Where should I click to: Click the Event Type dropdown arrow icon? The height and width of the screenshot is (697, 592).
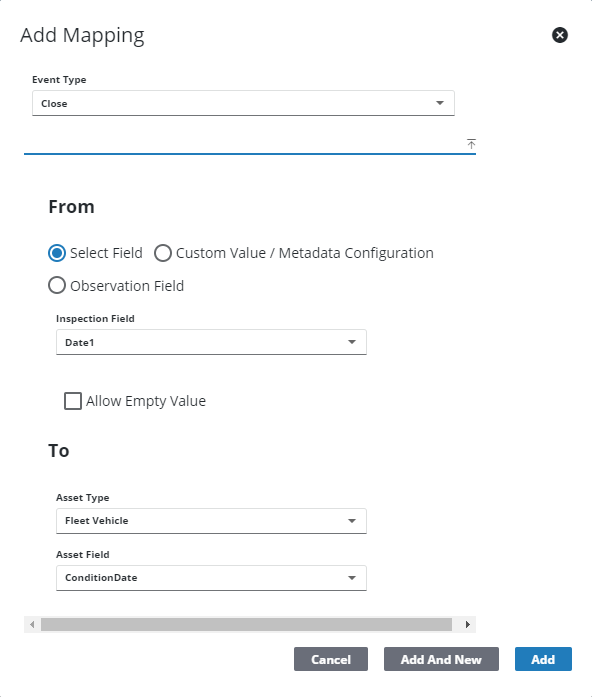click(x=440, y=103)
